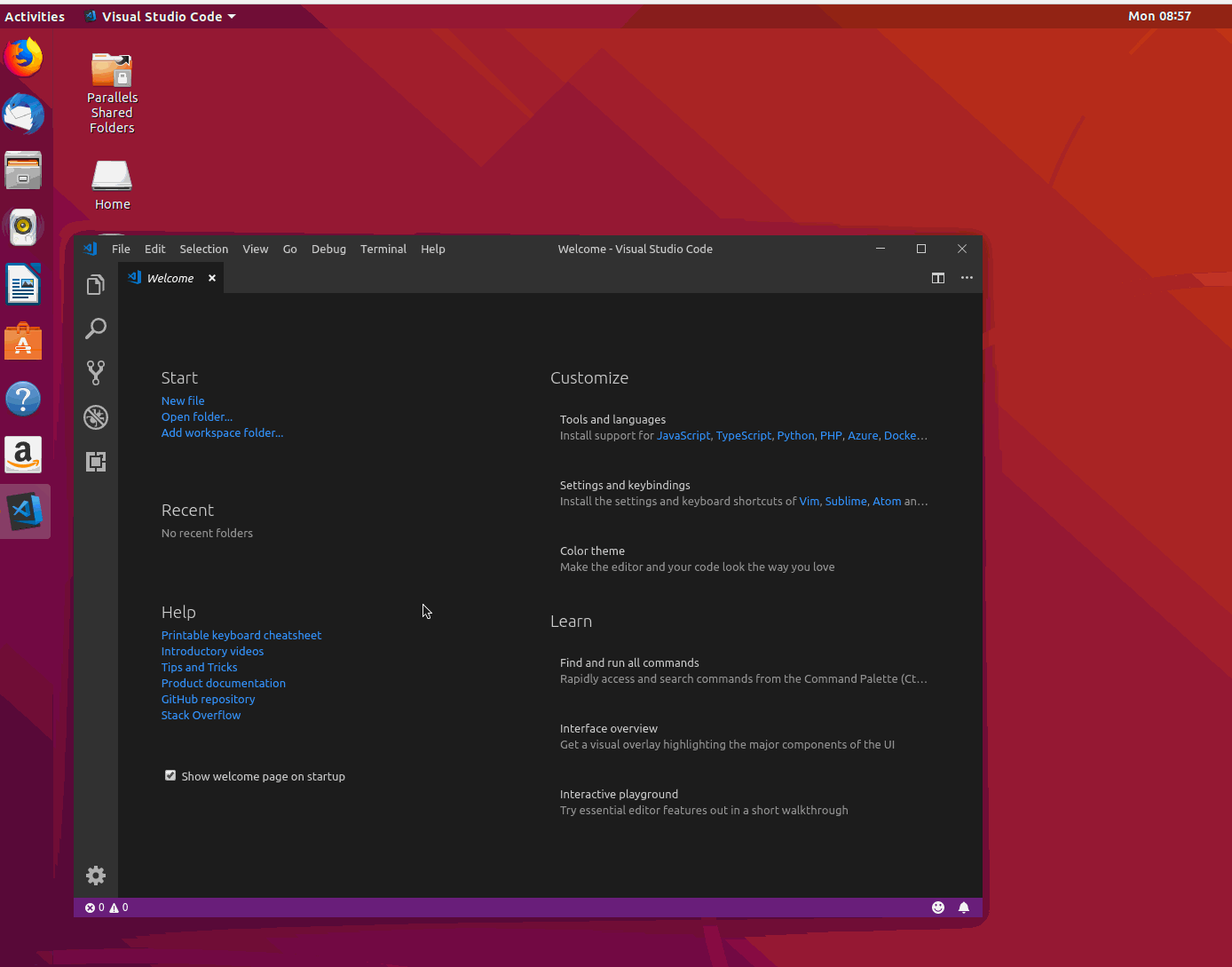Install PHP language support link
The width and height of the screenshot is (1232, 967).
pos(831,435)
